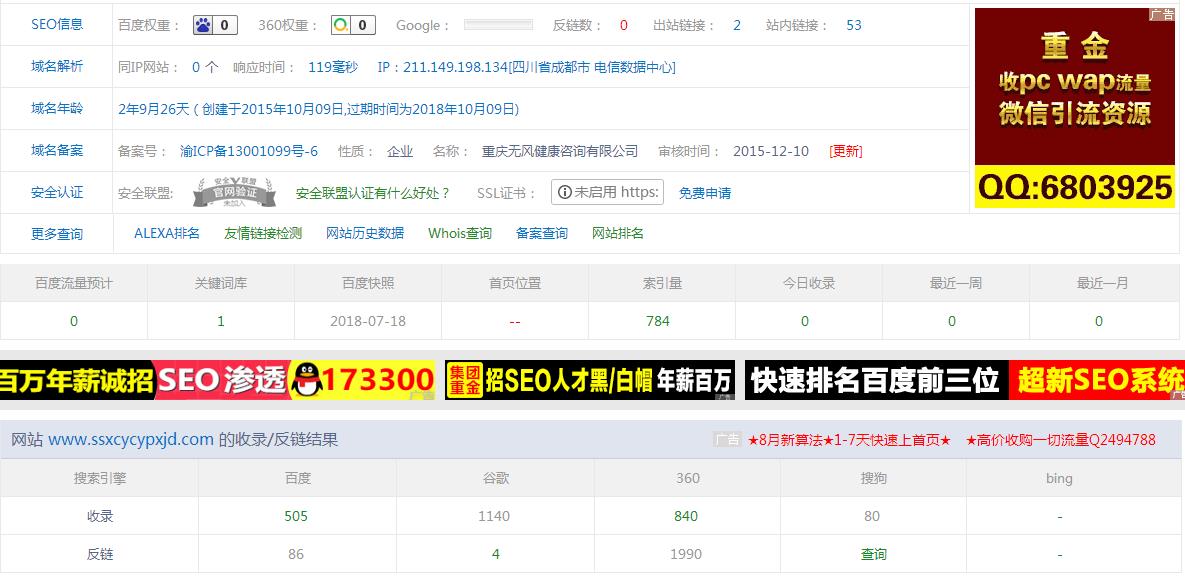Click the 反链数 value 0
The image size is (1185, 580).
(x=623, y=25)
